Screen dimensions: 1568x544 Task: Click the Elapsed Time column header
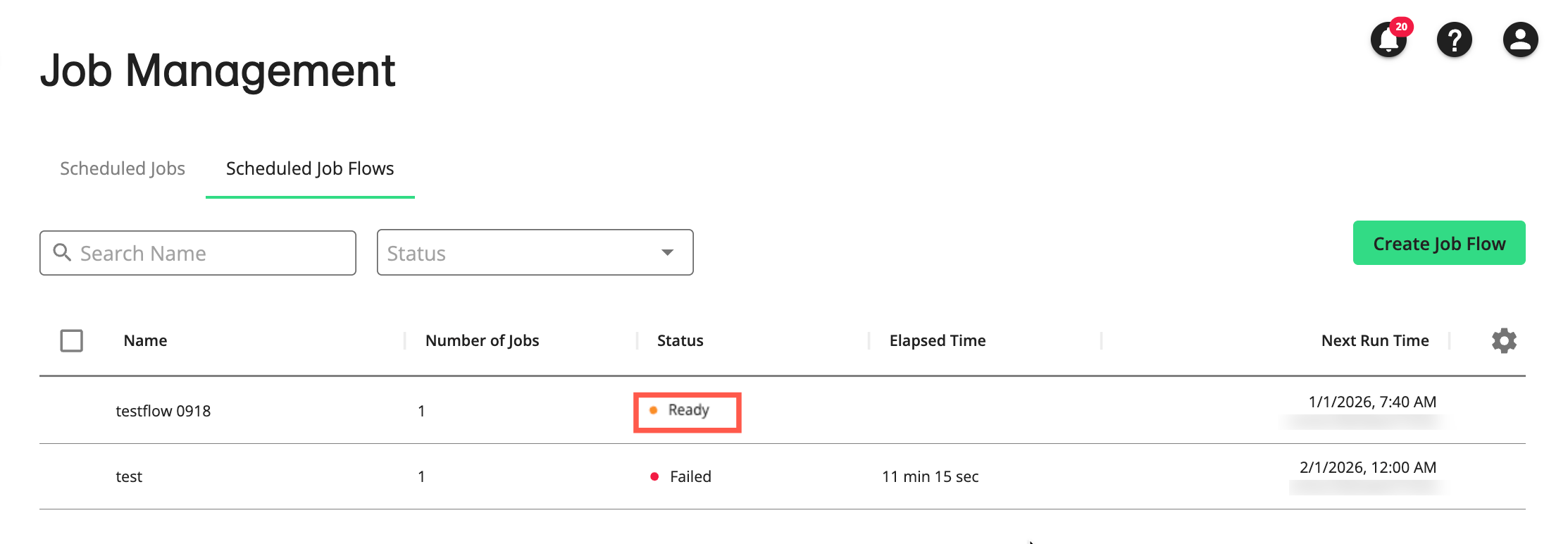pyautogui.click(x=937, y=341)
